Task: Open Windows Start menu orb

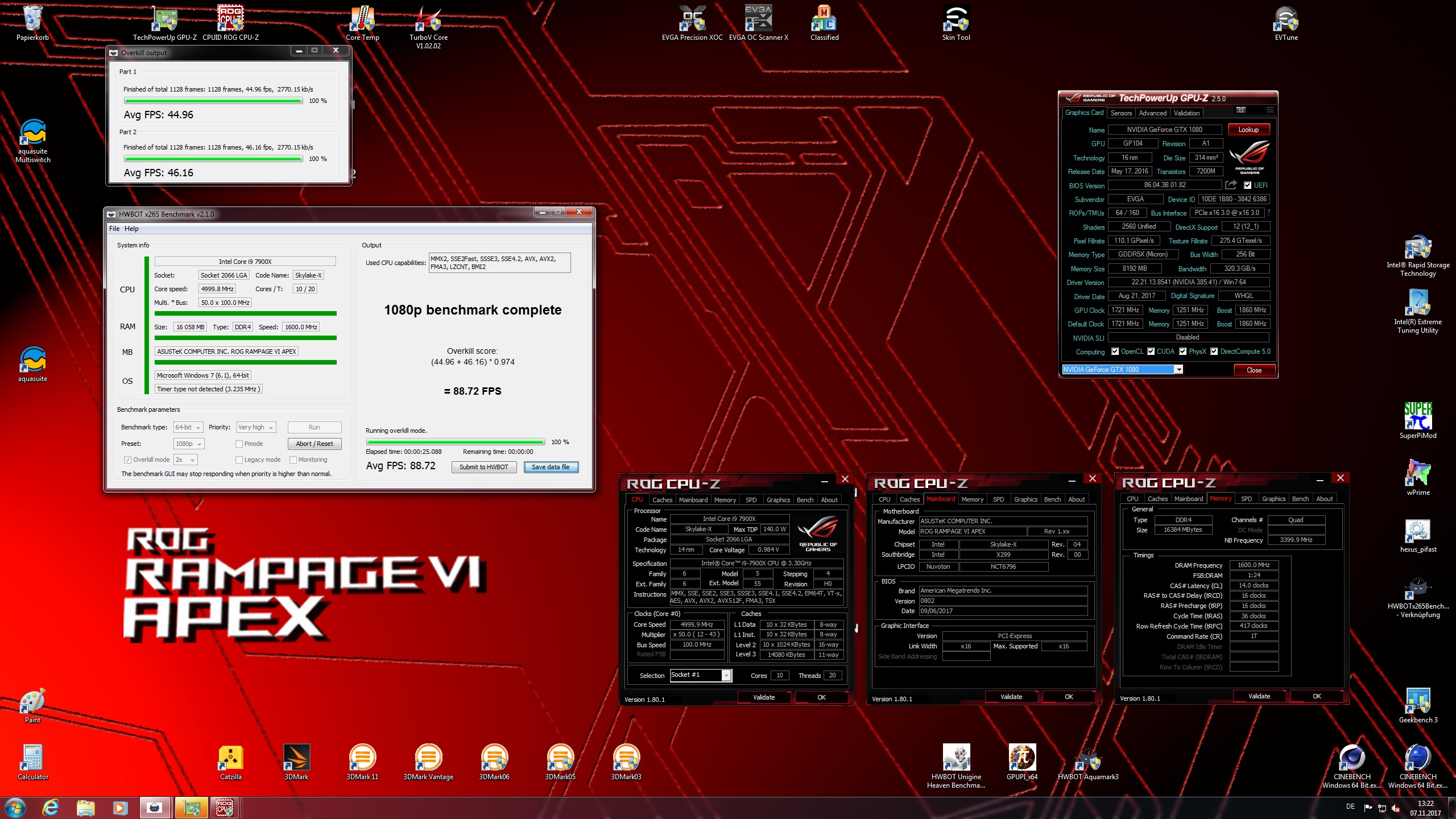Action: (x=15, y=808)
